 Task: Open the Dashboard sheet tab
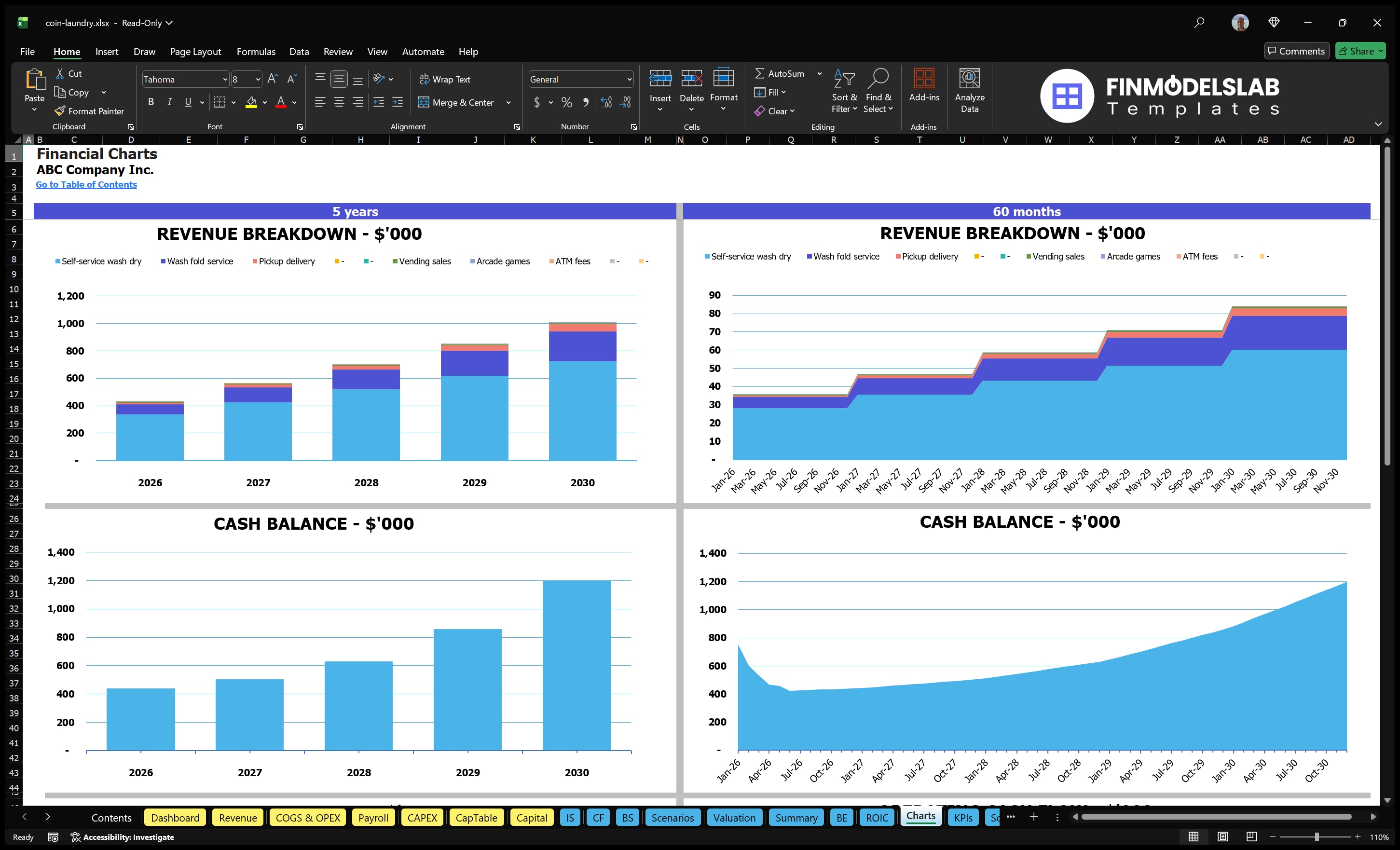tap(175, 818)
